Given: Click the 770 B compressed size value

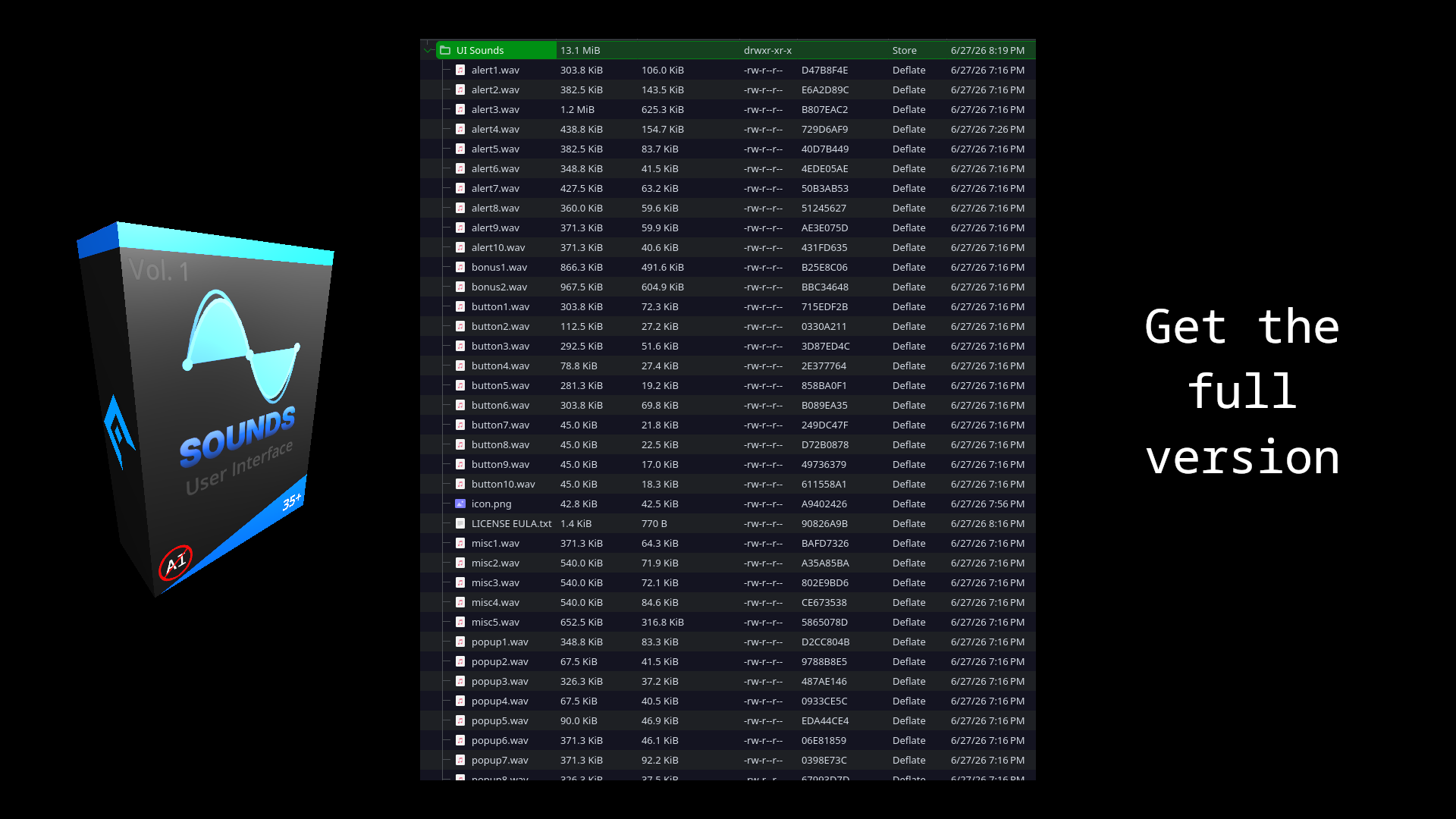Looking at the screenshot, I should (654, 523).
